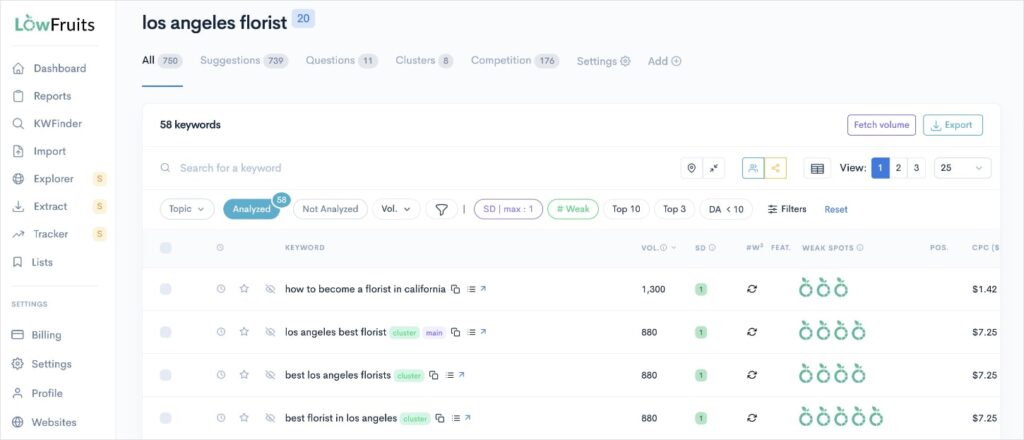The width and height of the screenshot is (1024, 440).
Task: Click the location pin icon
Action: (x=690, y=168)
